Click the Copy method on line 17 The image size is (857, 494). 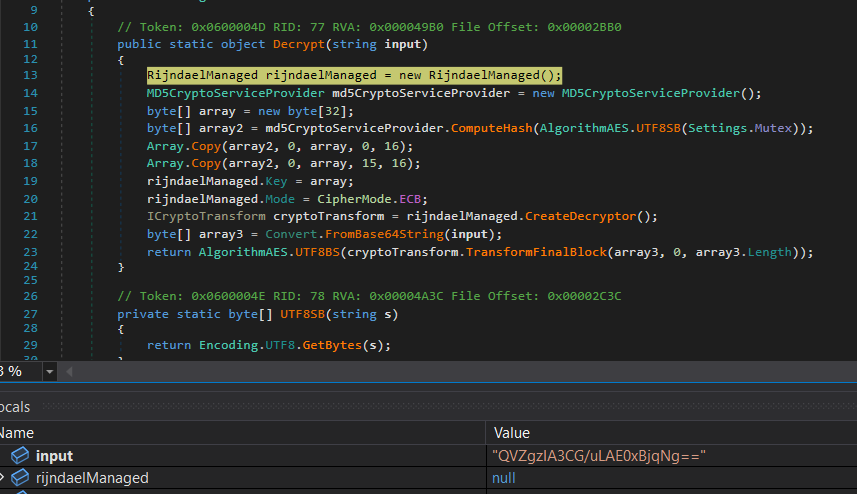coord(206,146)
